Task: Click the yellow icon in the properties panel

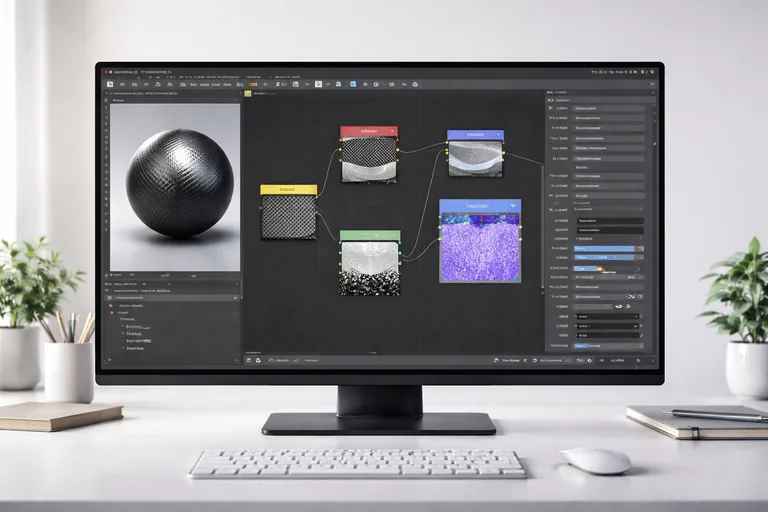Action: coord(618,306)
